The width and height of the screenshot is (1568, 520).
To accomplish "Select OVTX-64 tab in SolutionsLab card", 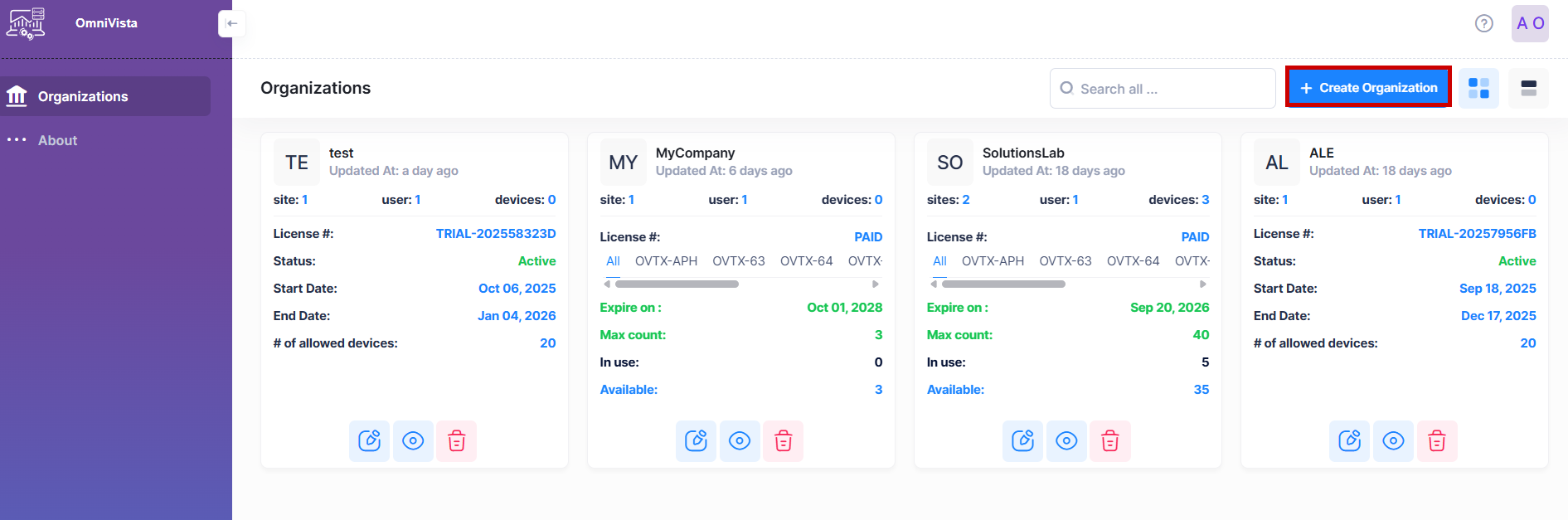I will coord(1133,261).
